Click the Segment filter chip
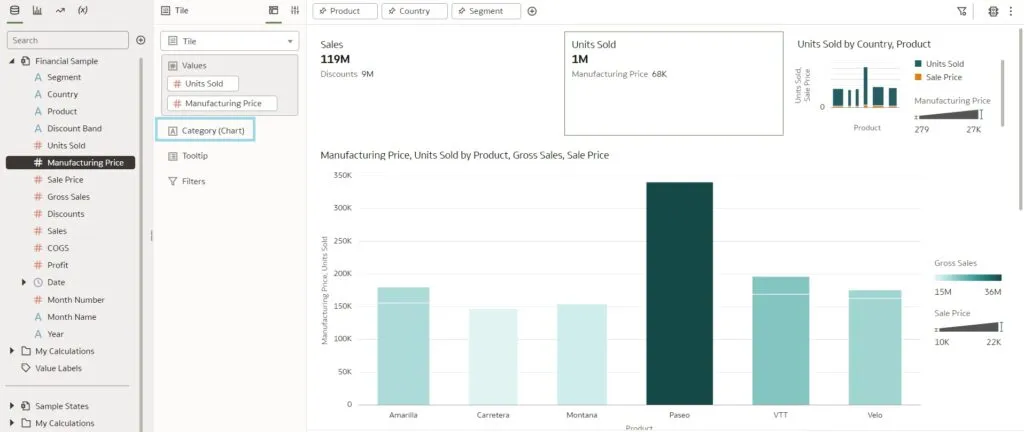This screenshot has width=1024, height=432. pyautogui.click(x=486, y=11)
